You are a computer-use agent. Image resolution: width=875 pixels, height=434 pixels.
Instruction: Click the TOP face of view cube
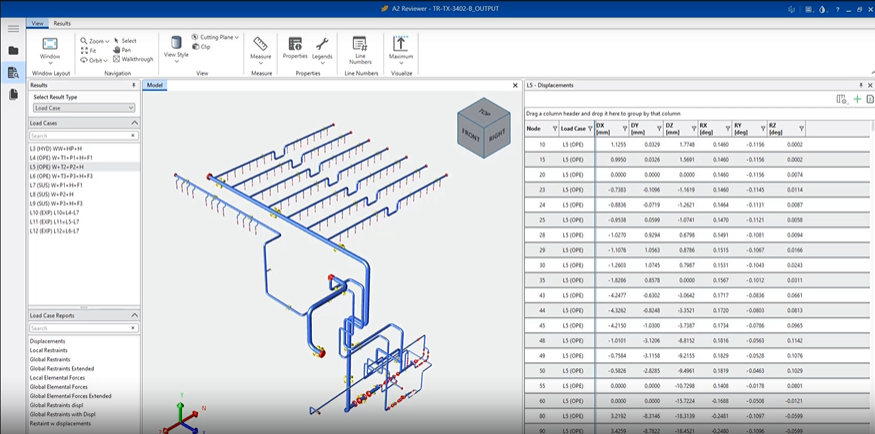click(485, 112)
